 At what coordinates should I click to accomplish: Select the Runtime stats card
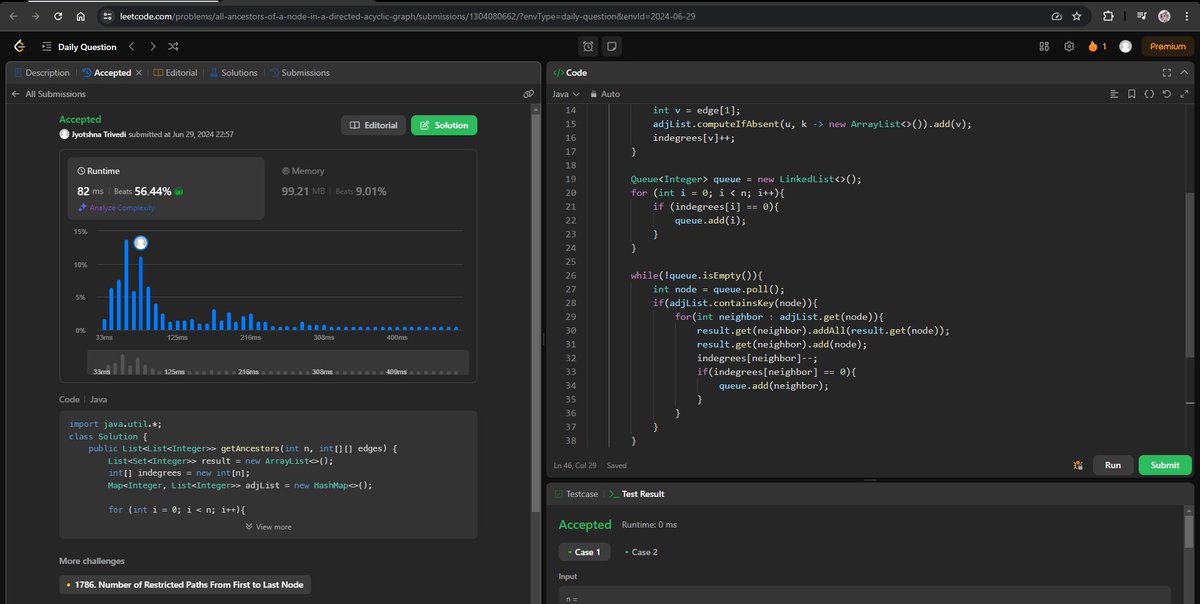165,188
